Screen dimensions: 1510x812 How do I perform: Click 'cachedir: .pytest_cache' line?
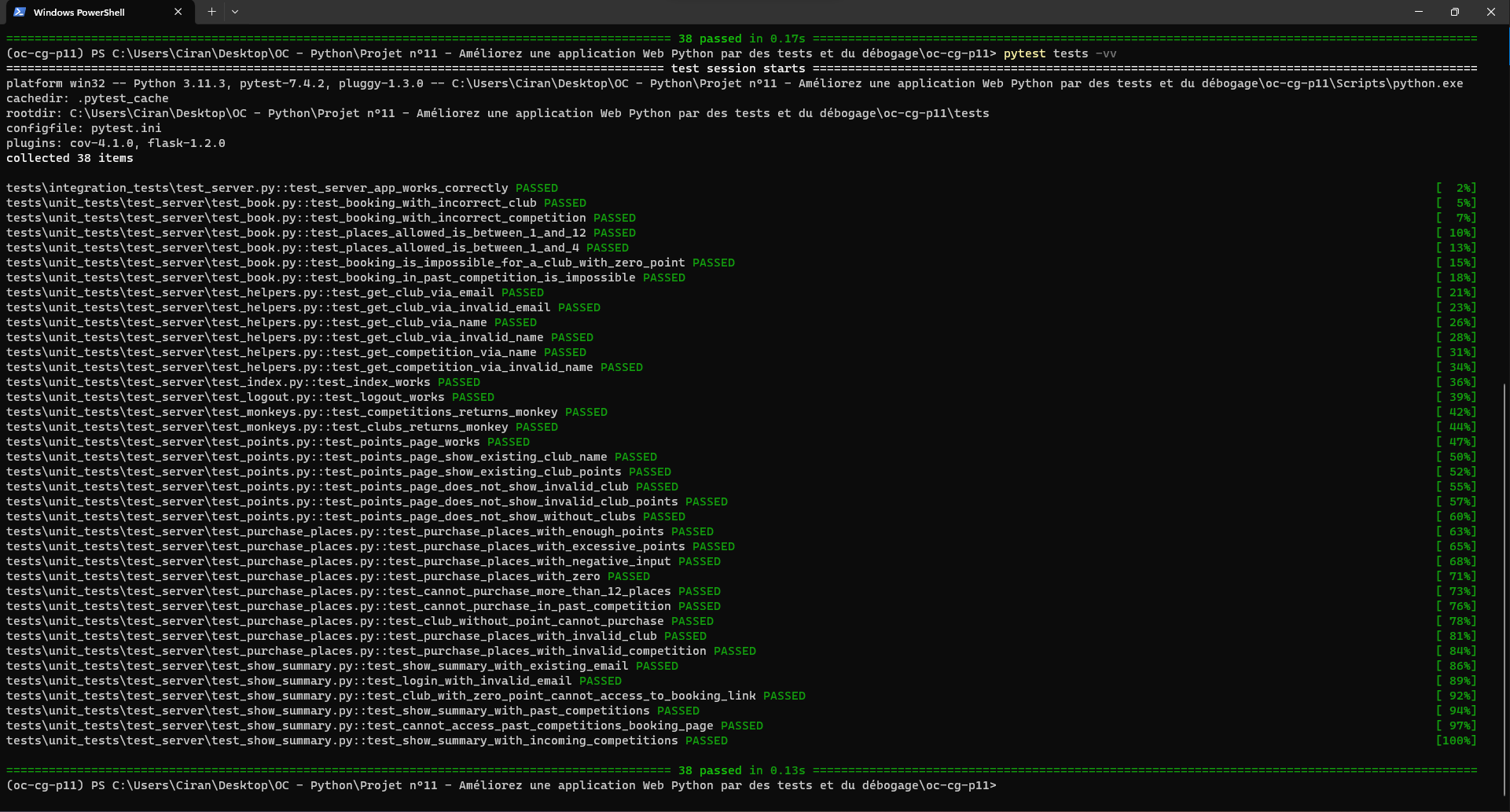(87, 98)
